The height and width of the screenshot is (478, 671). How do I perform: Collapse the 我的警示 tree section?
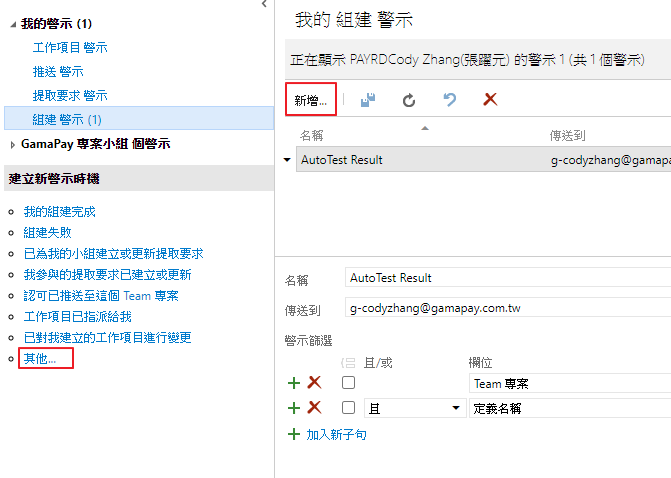(x=12, y=22)
